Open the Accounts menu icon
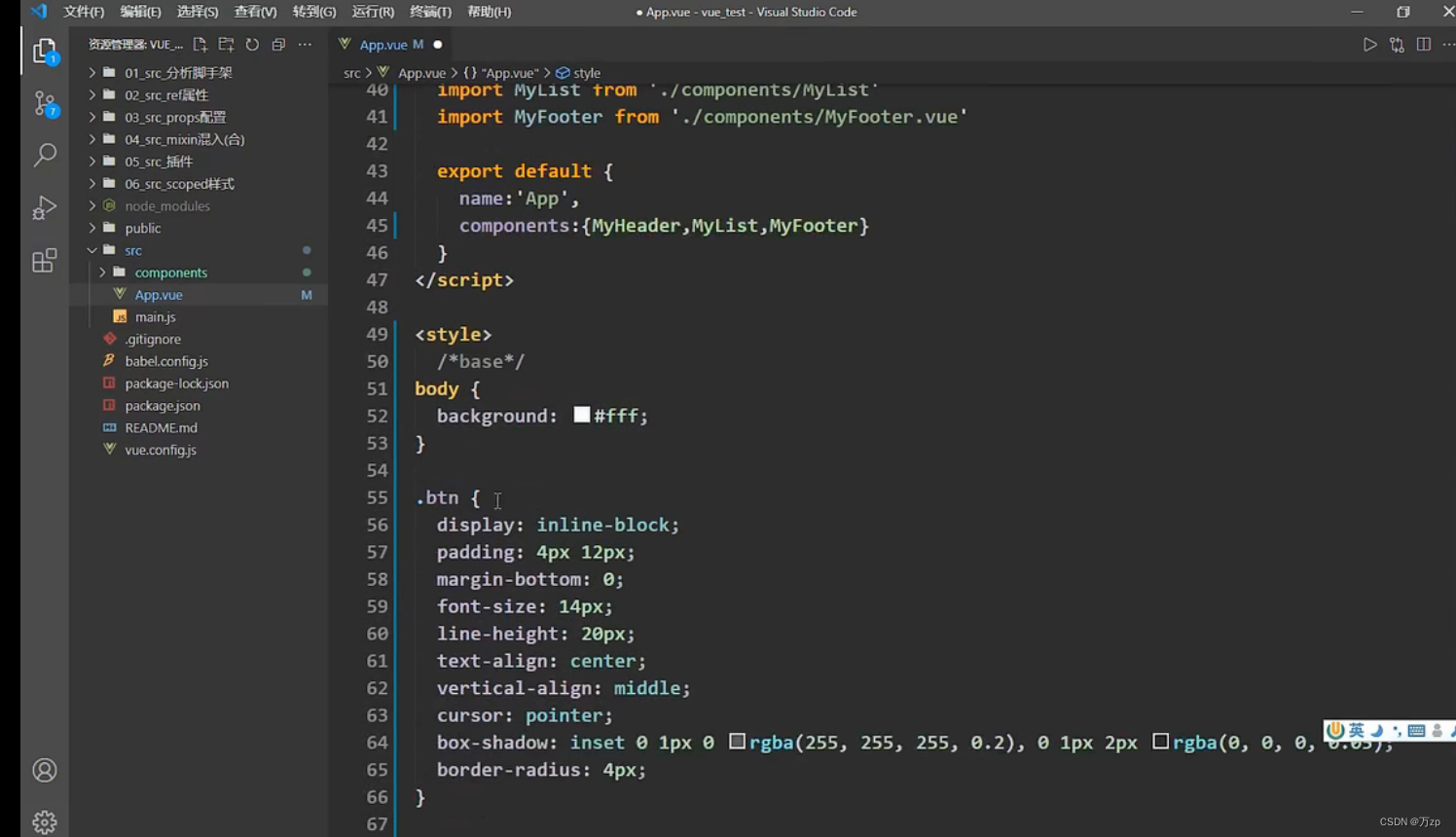 coord(45,770)
